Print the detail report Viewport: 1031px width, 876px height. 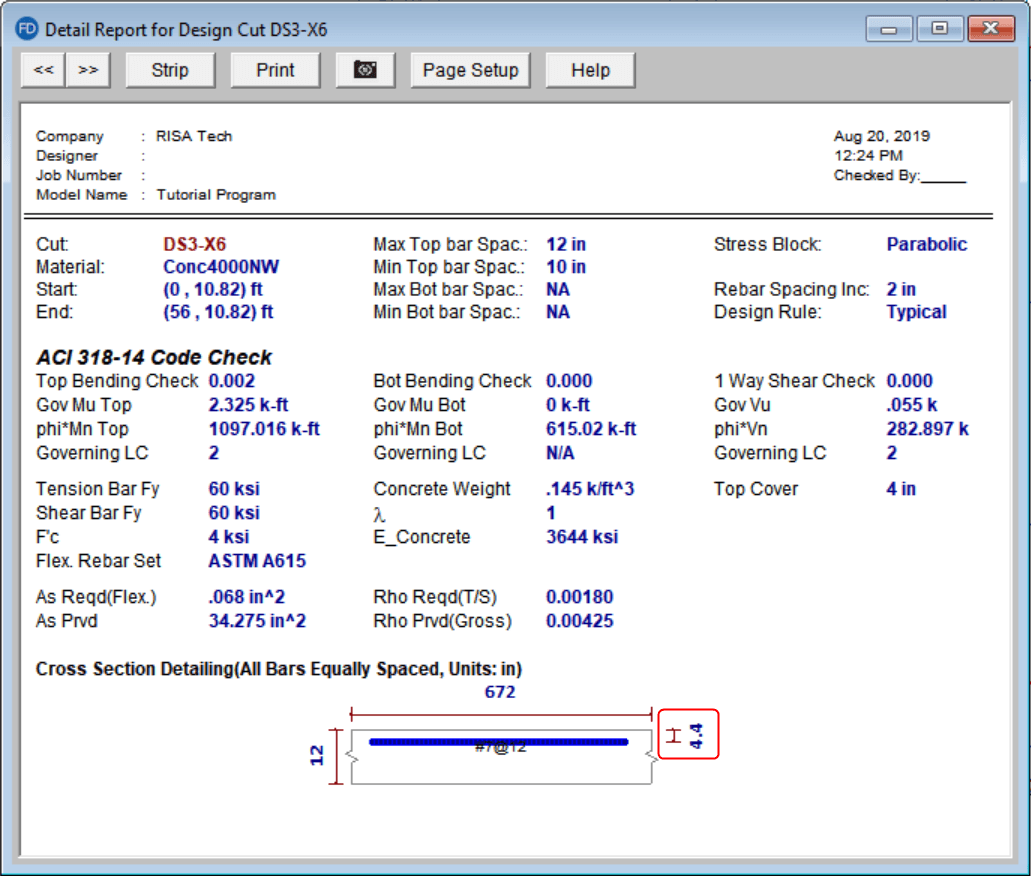[275, 70]
